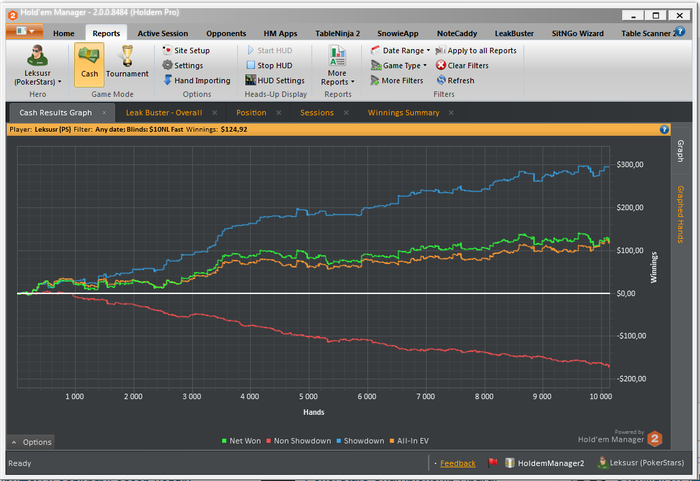
Task: Click the filter bar help icon
Action: point(664,130)
